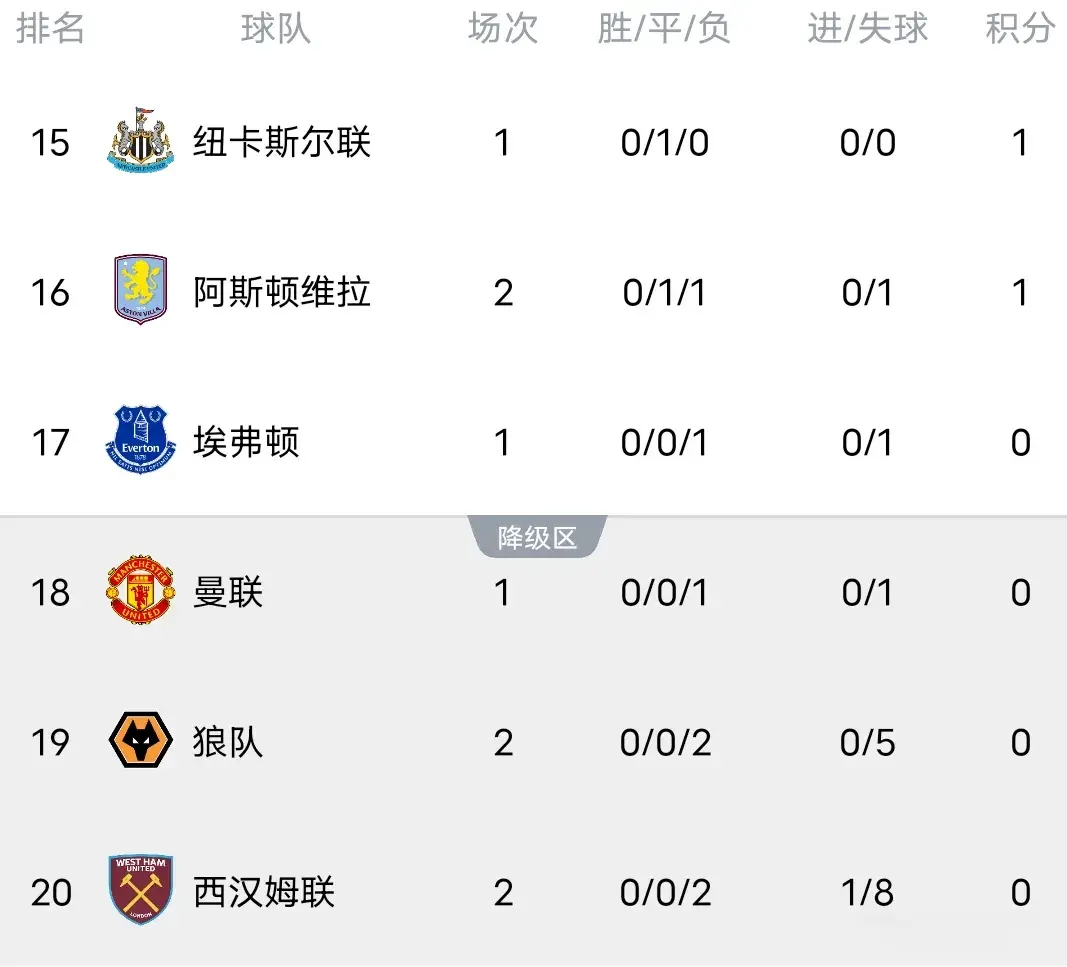The image size is (1067, 967).
Task: Select West Ham goals 1/8 cell
Action: click(868, 892)
